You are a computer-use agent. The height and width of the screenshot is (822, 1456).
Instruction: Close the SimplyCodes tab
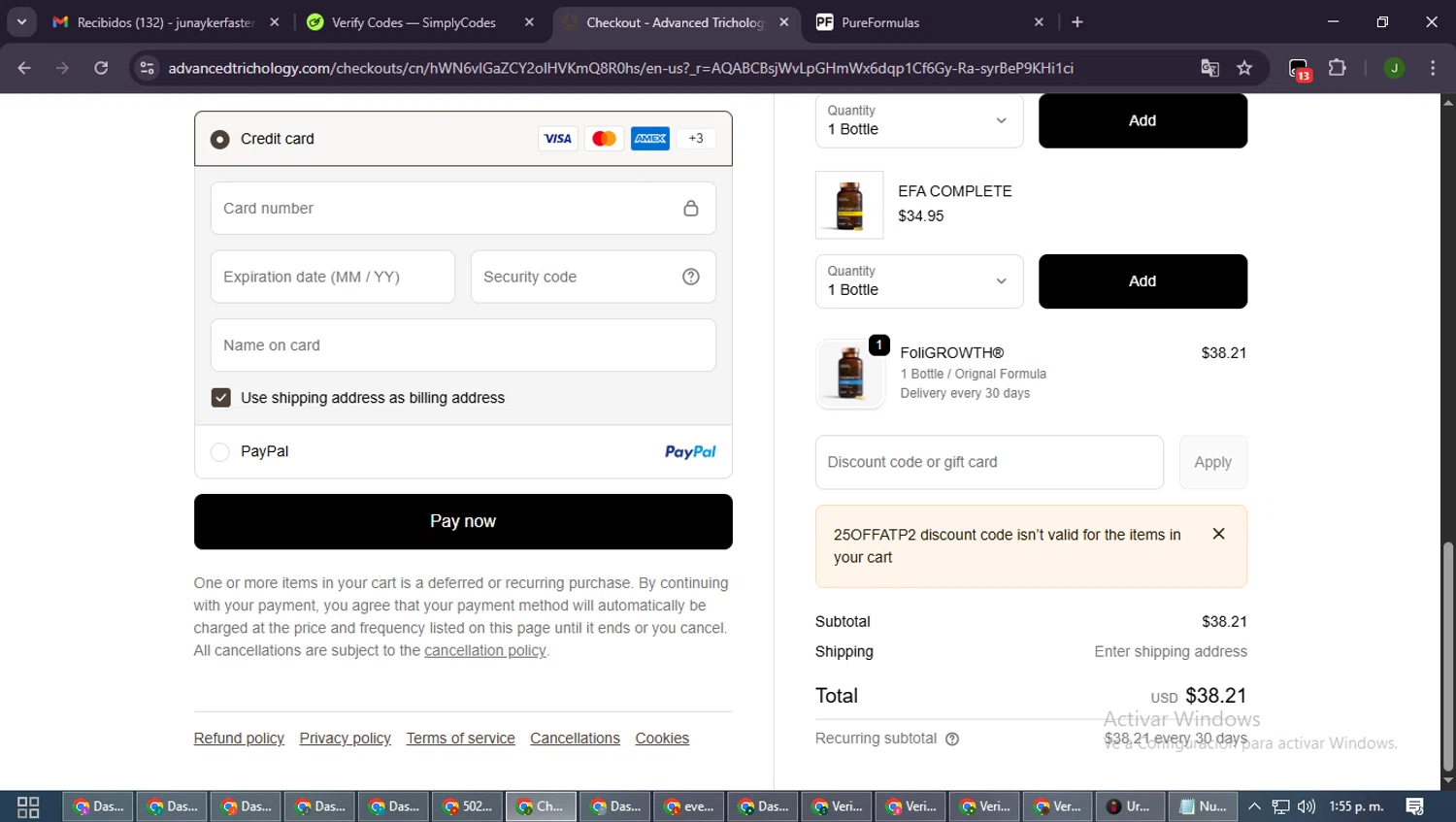click(x=529, y=22)
